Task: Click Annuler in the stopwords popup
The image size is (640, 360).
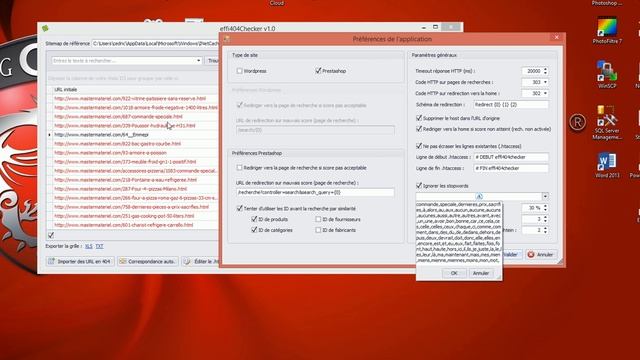Action: [481, 273]
